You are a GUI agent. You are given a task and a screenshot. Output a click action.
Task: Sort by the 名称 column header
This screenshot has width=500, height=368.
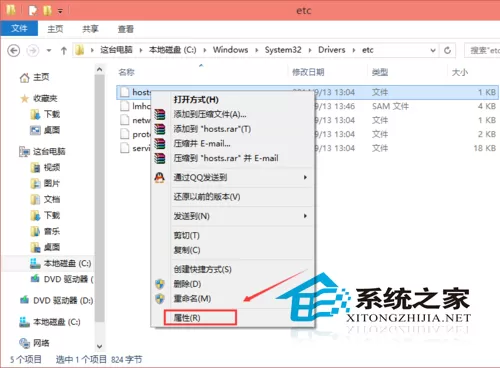click(x=127, y=72)
